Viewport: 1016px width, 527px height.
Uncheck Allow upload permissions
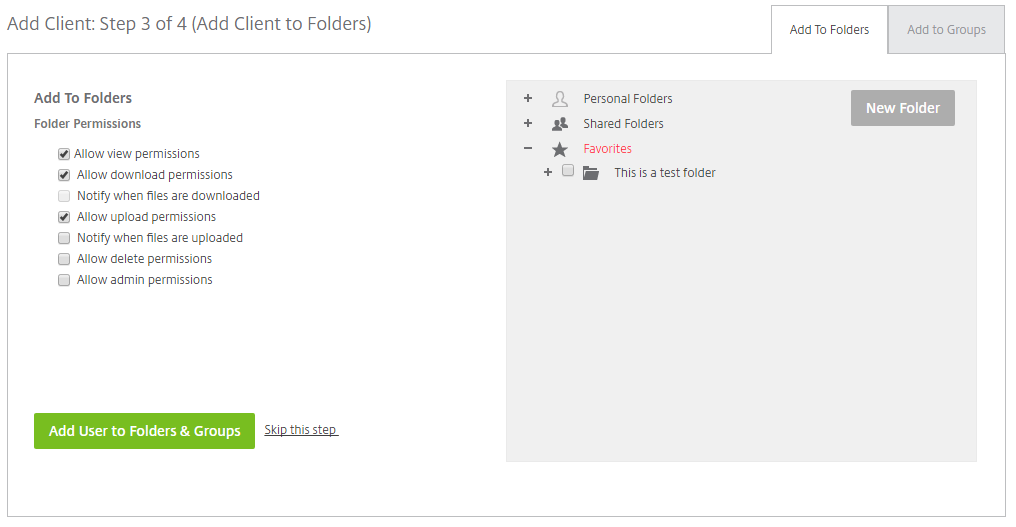pos(64,217)
